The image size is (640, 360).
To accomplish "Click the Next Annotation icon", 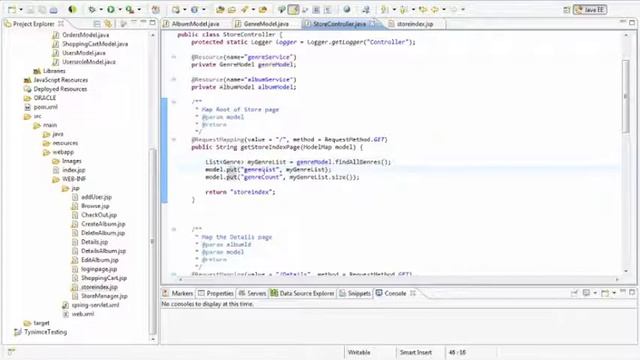I will 384,9.
